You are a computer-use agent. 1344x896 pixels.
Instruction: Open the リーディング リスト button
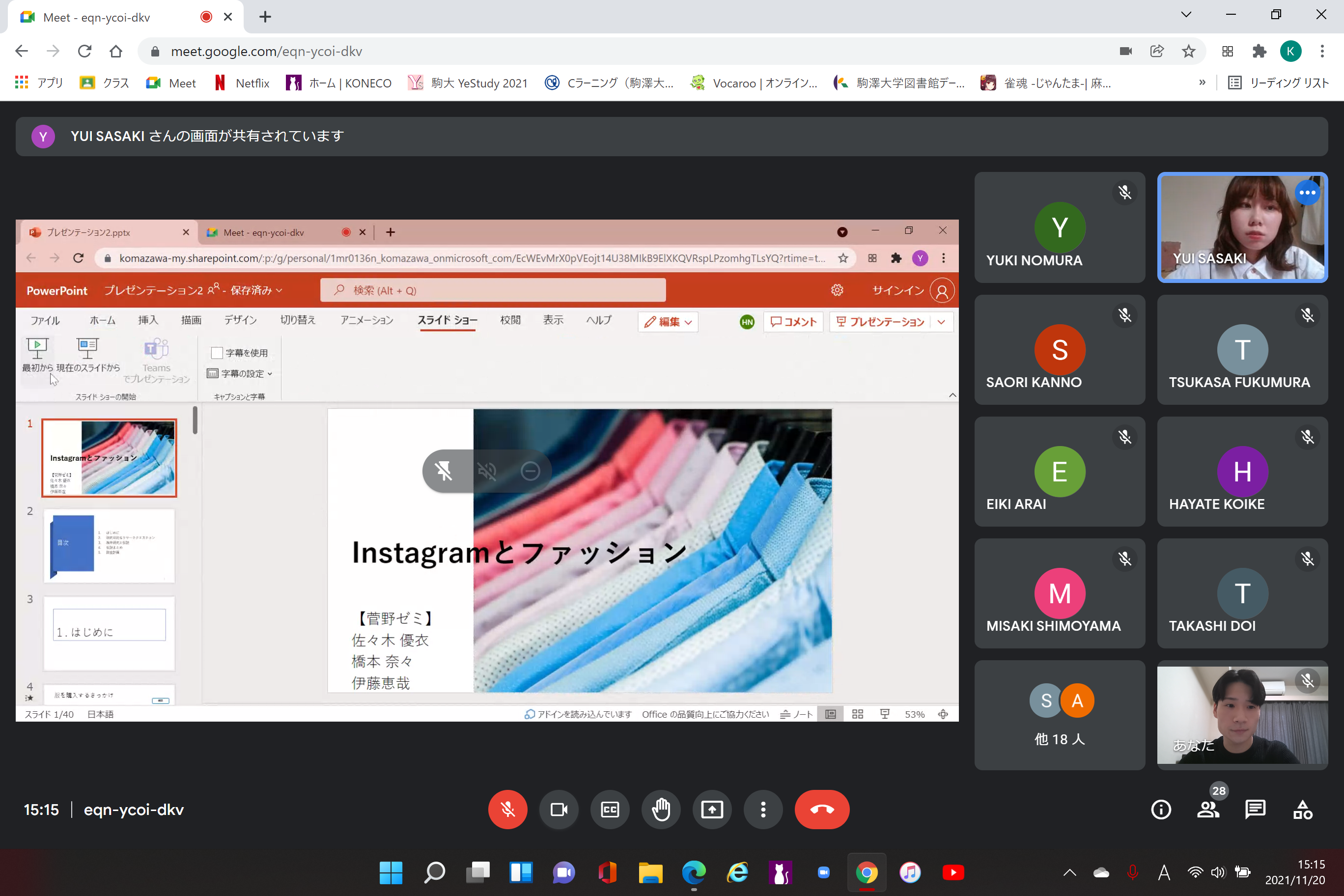click(x=1278, y=84)
